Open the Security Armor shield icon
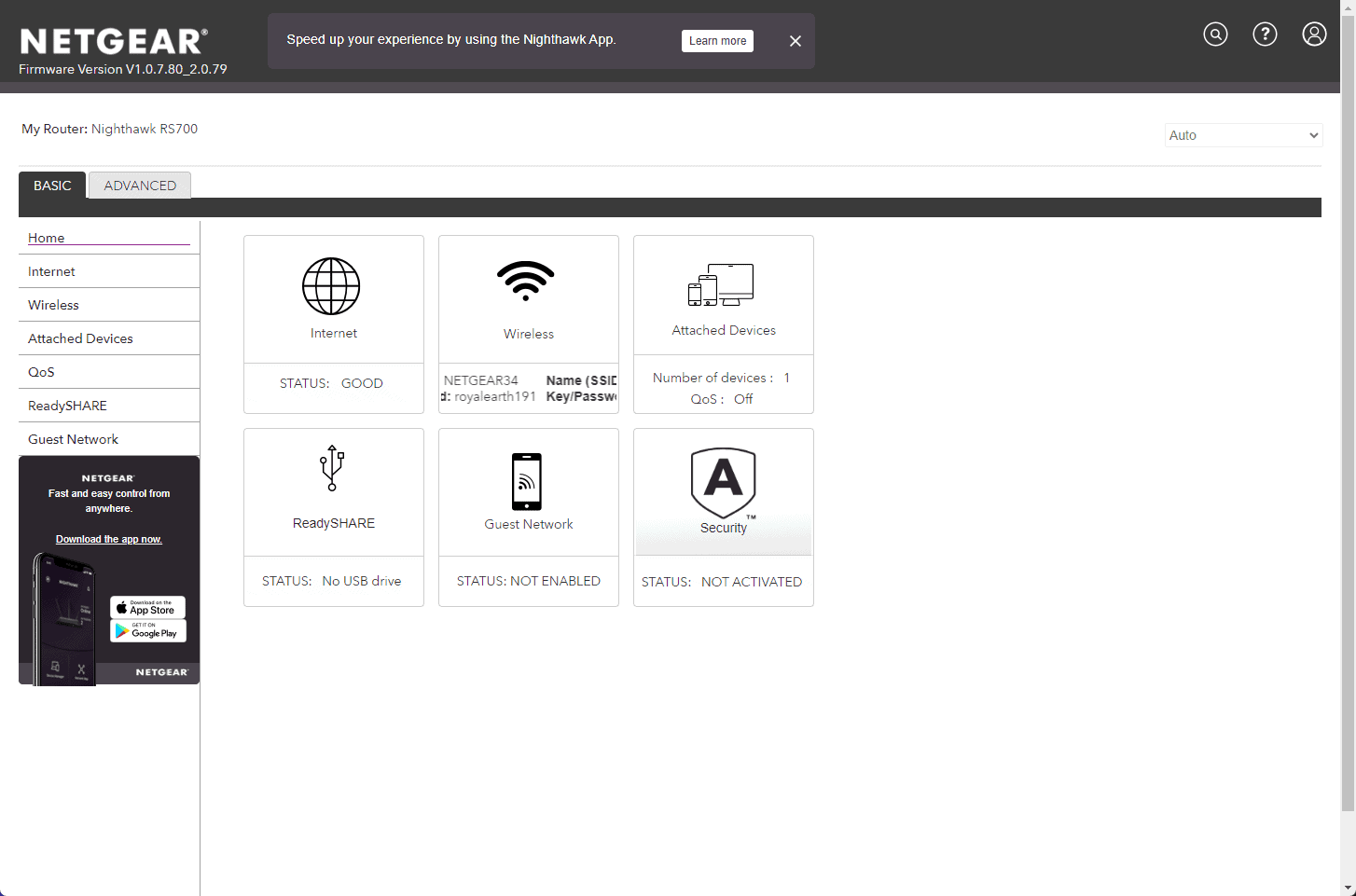Viewport: 1356px width, 896px height. click(x=723, y=482)
